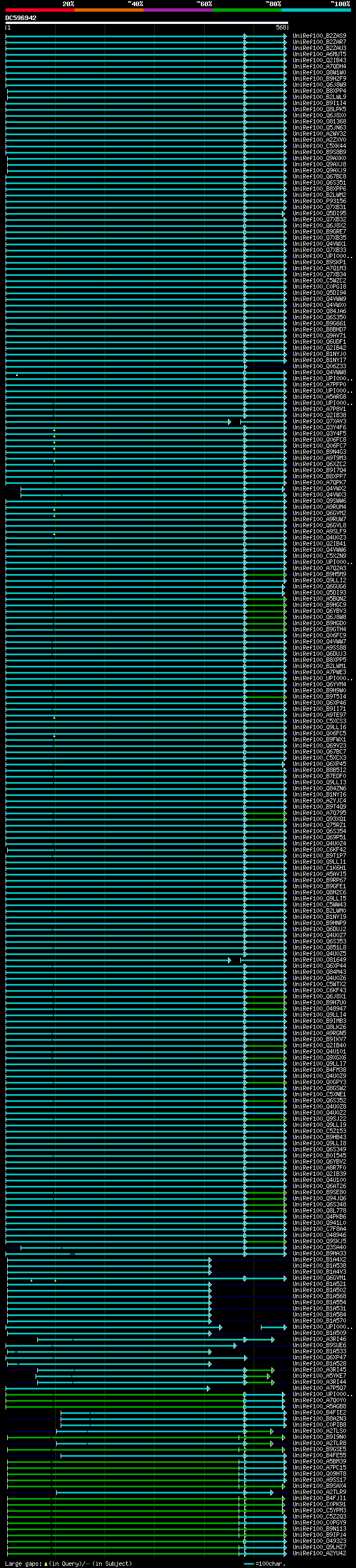This screenshot has height=1568, width=356.
Task: Select label UniRef100_Q6UDF1
Action: 319,342
